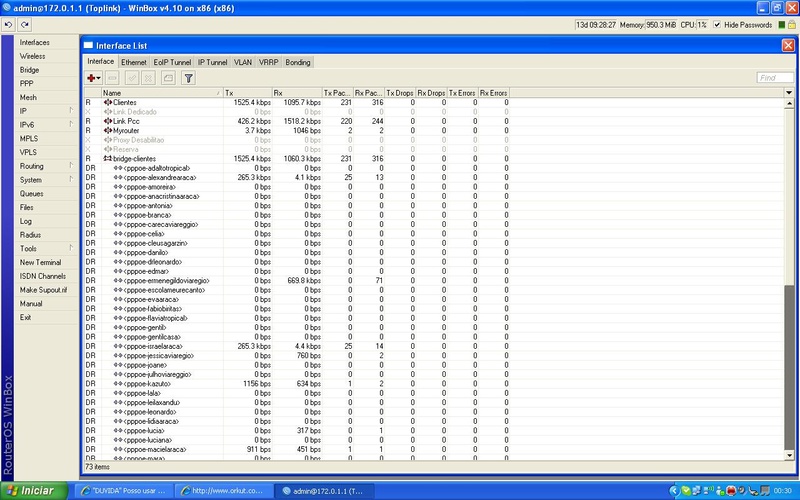Open PPP from the sidebar menu
The height and width of the screenshot is (500, 800).
46,84
